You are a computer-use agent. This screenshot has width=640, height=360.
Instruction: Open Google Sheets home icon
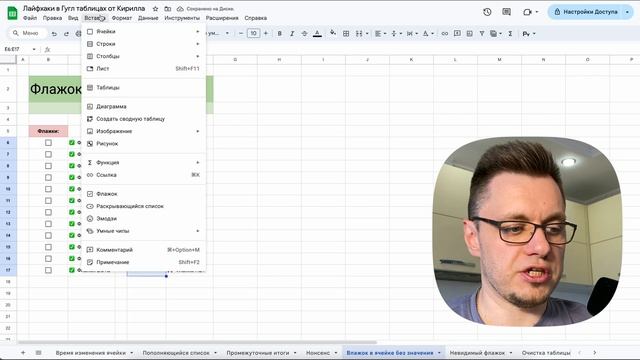tap(12, 13)
